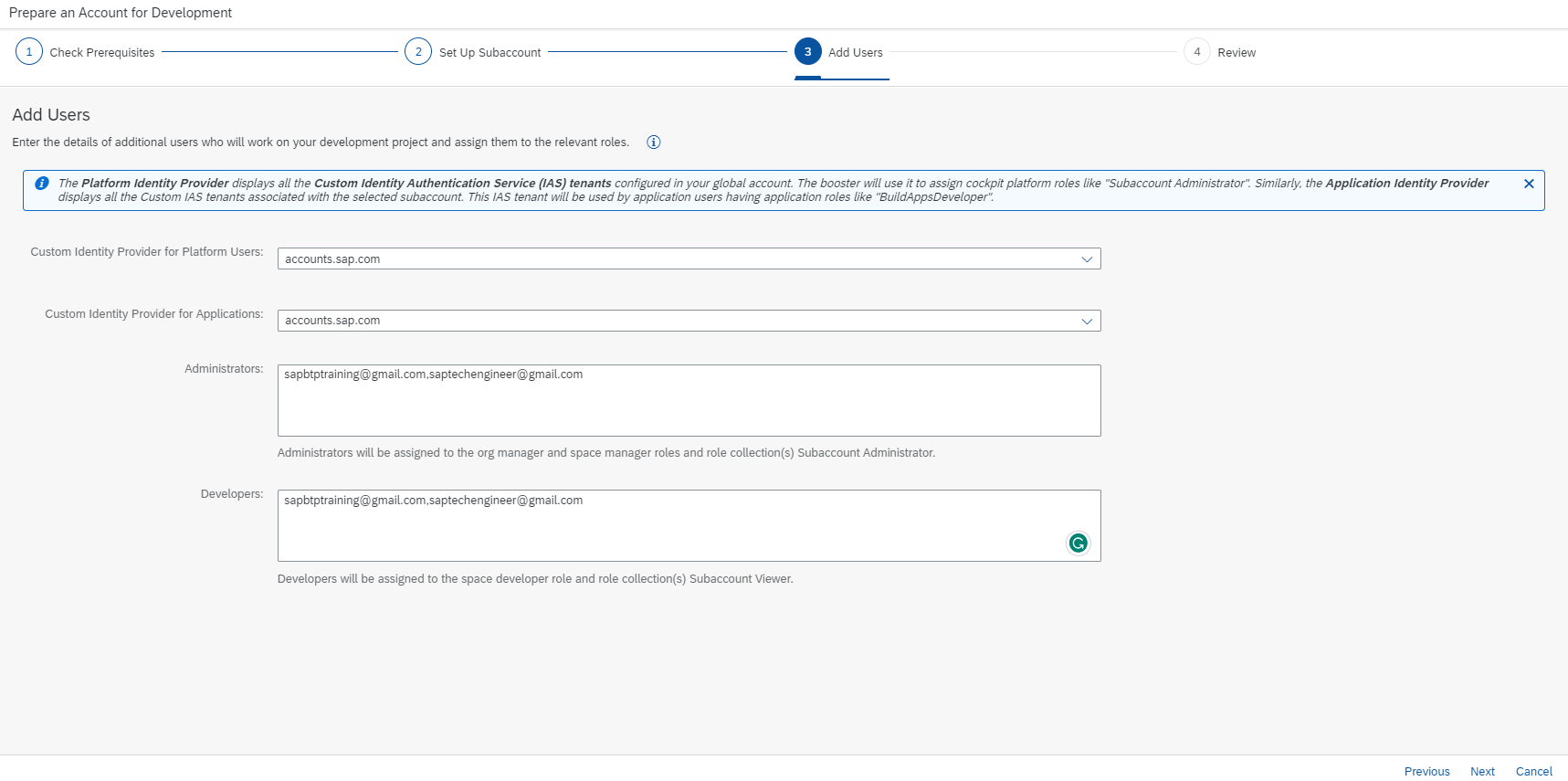Select the highlighted step 3 circle
This screenshot has width=1568, height=781.
pyautogui.click(x=807, y=52)
